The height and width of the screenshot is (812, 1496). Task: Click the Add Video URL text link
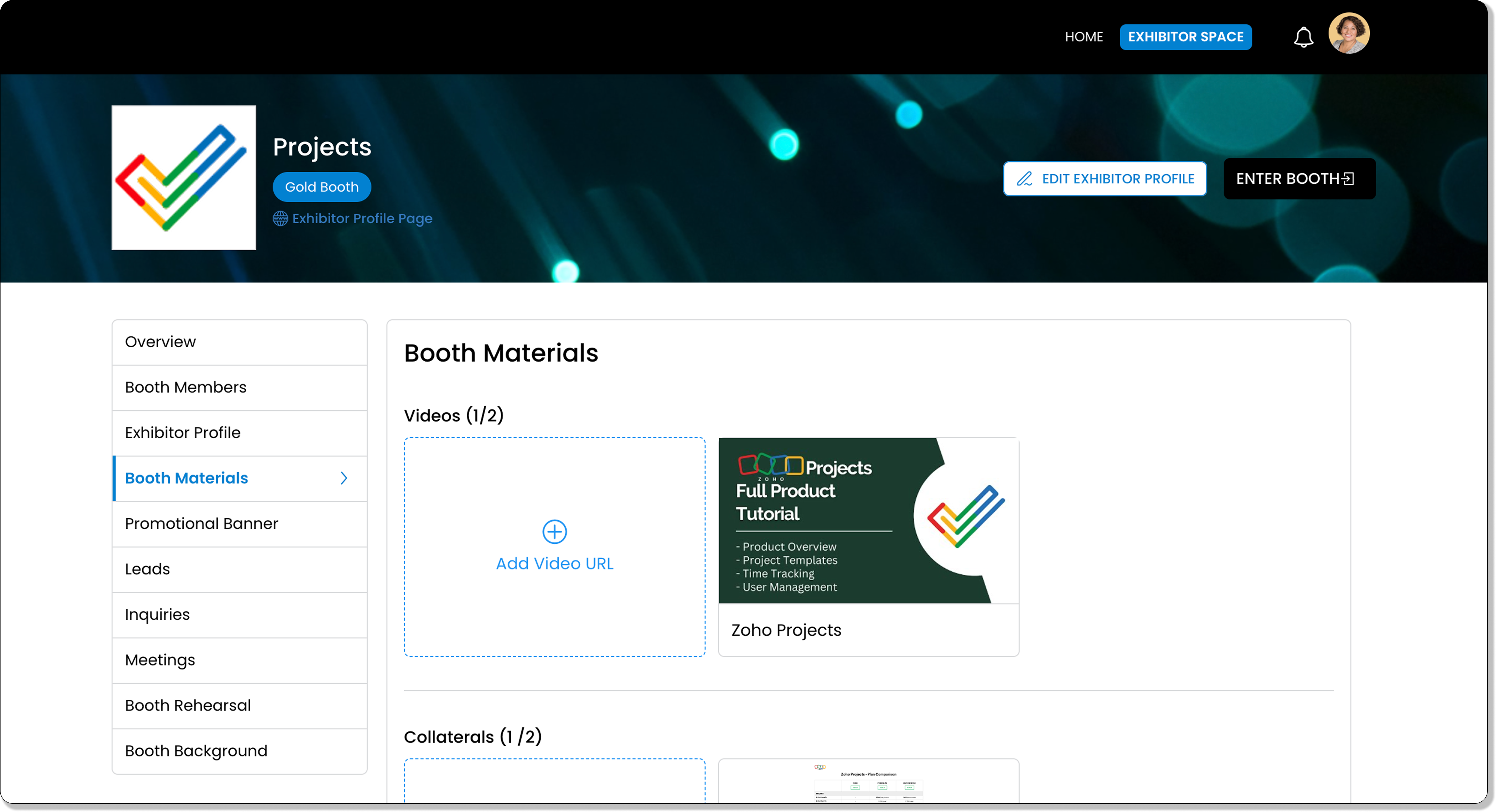[x=554, y=563]
